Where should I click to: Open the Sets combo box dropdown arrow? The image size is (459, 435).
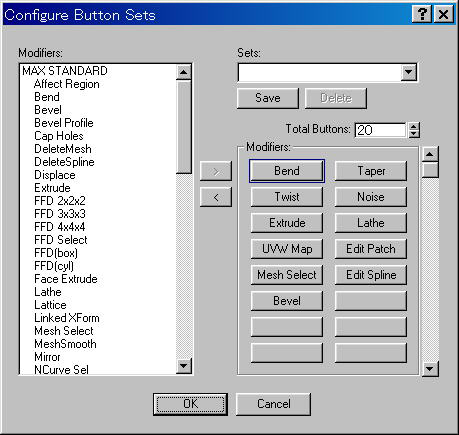tap(409, 72)
